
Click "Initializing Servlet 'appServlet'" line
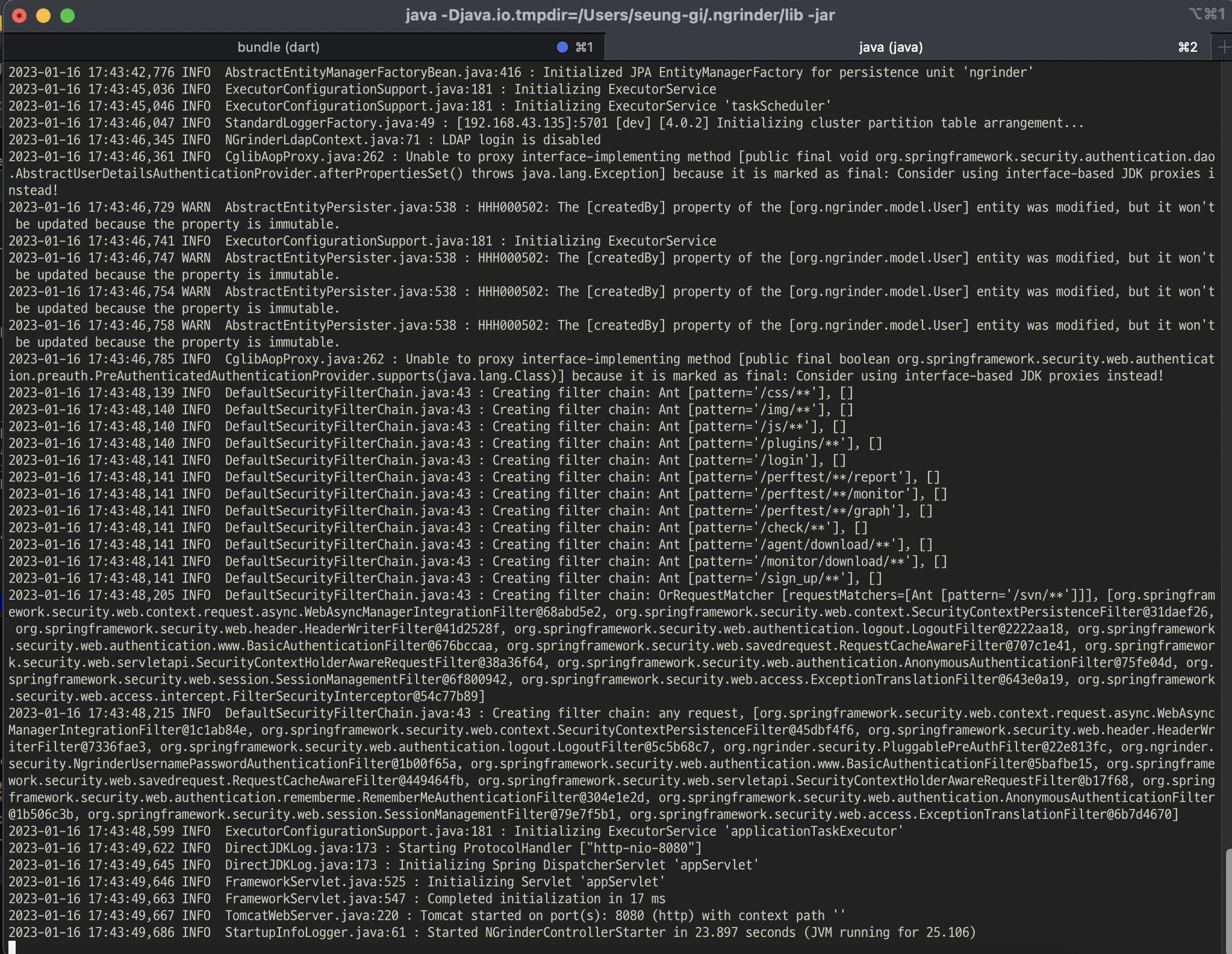[337, 882]
